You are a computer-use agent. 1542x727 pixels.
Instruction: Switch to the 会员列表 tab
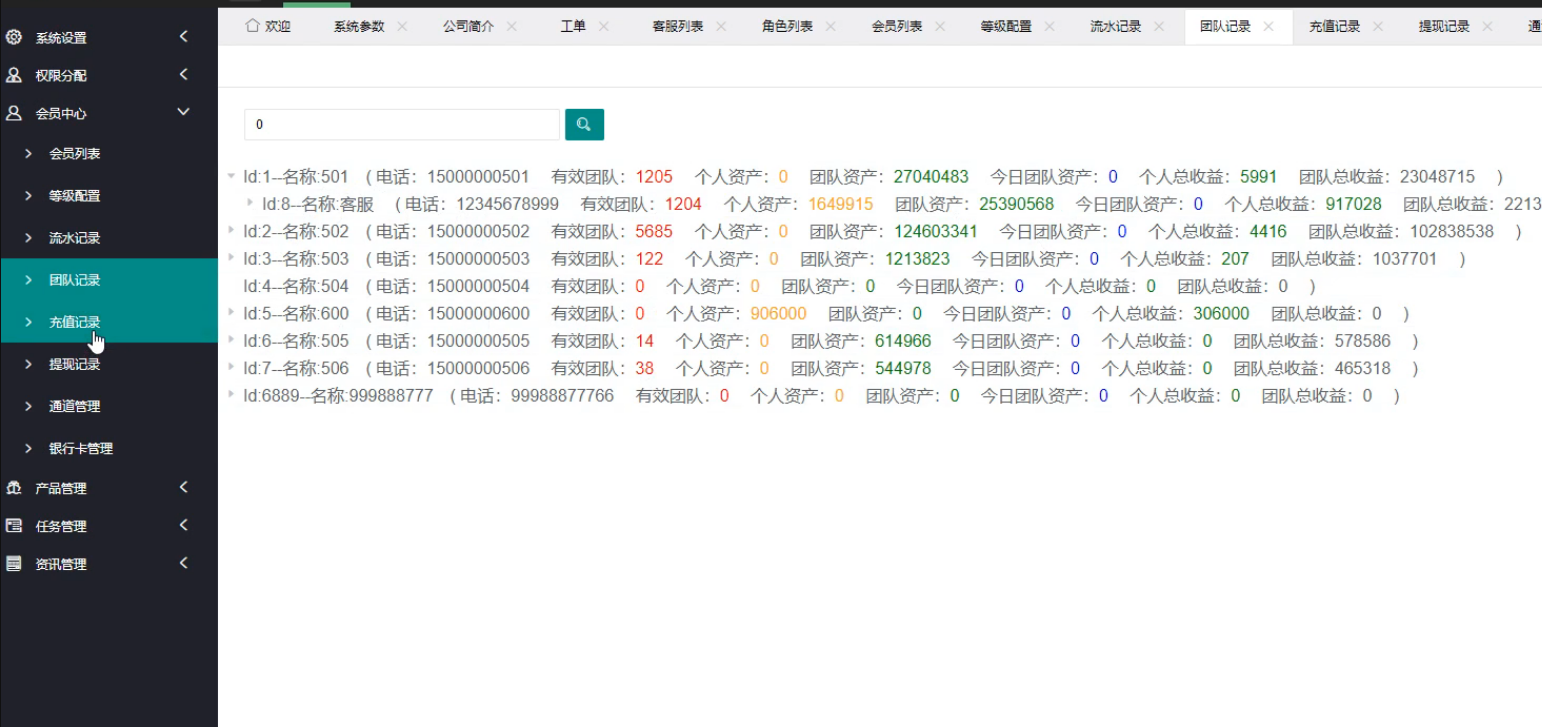pyautogui.click(x=896, y=27)
